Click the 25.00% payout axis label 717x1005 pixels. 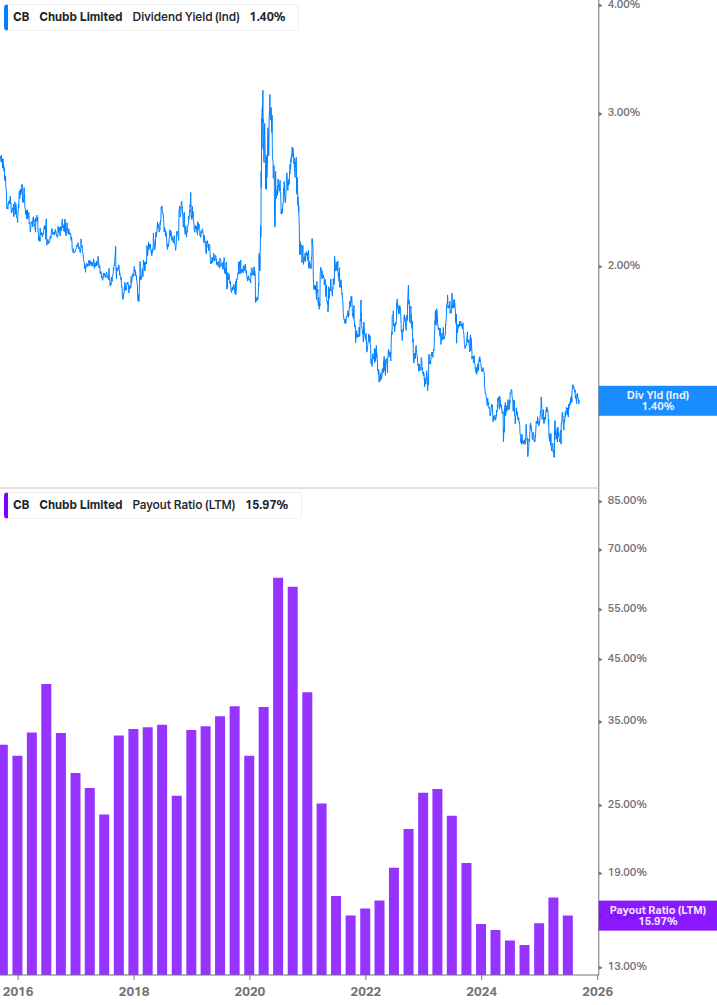point(627,804)
